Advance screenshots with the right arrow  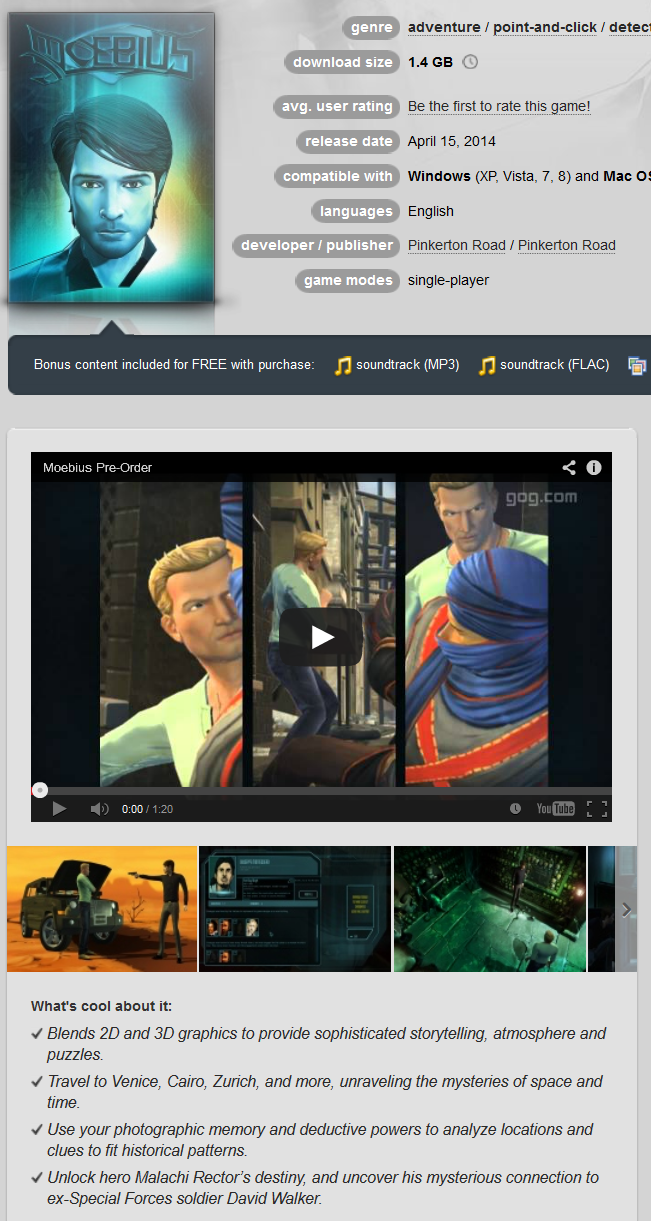626,909
